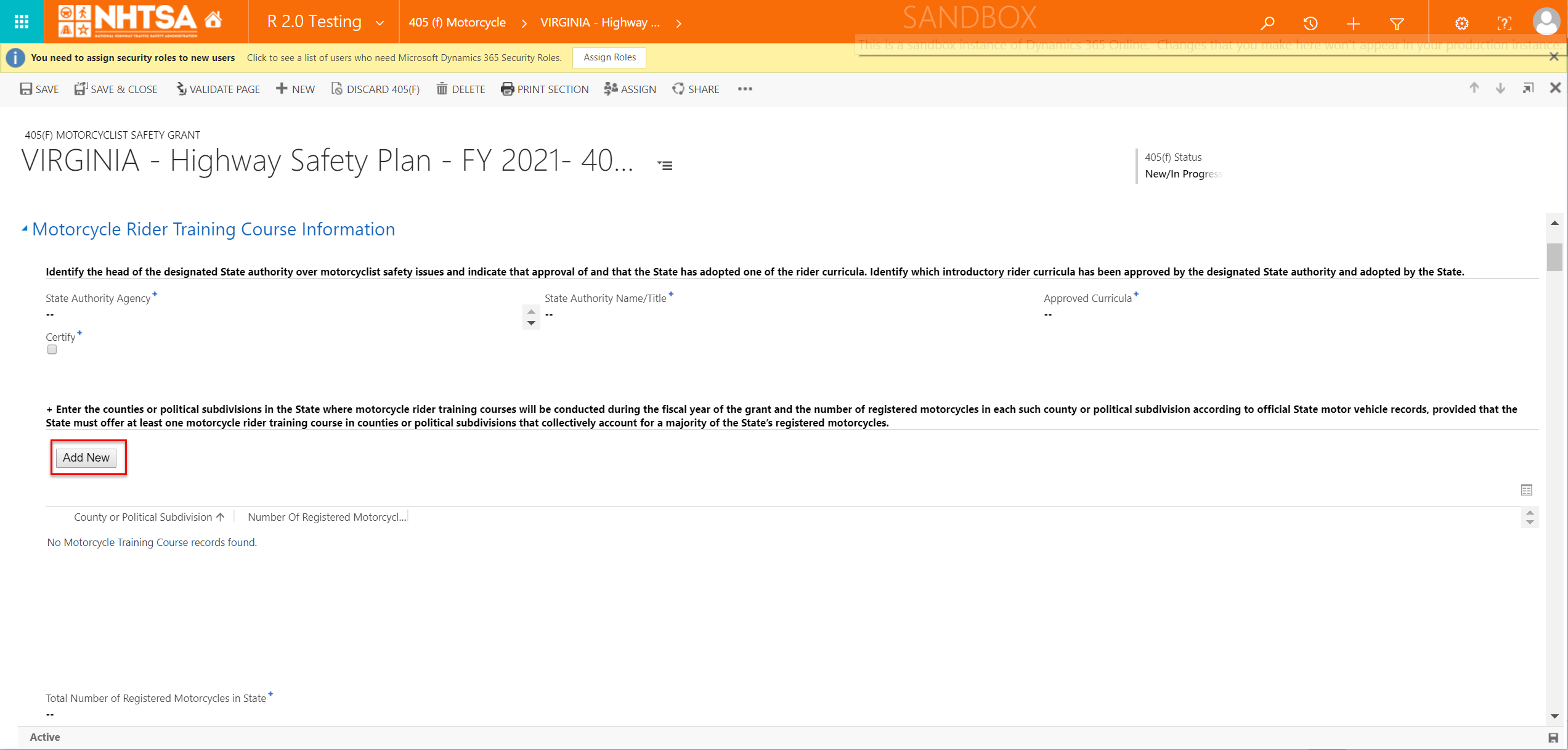Image resolution: width=1568 pixels, height=750 pixels.
Task: Open the settings gear icon
Action: [x=1461, y=23]
